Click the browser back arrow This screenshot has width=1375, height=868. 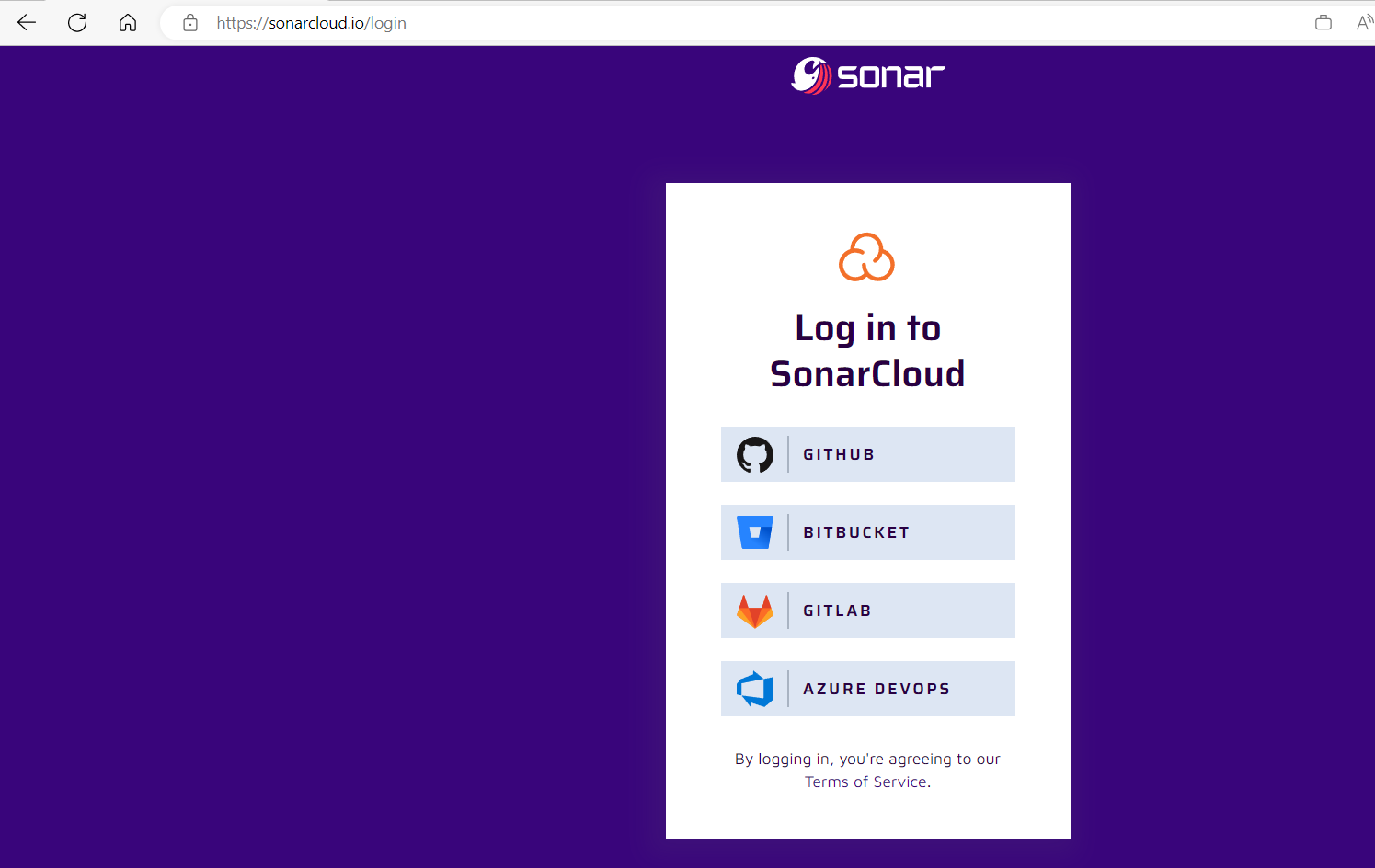tap(26, 22)
